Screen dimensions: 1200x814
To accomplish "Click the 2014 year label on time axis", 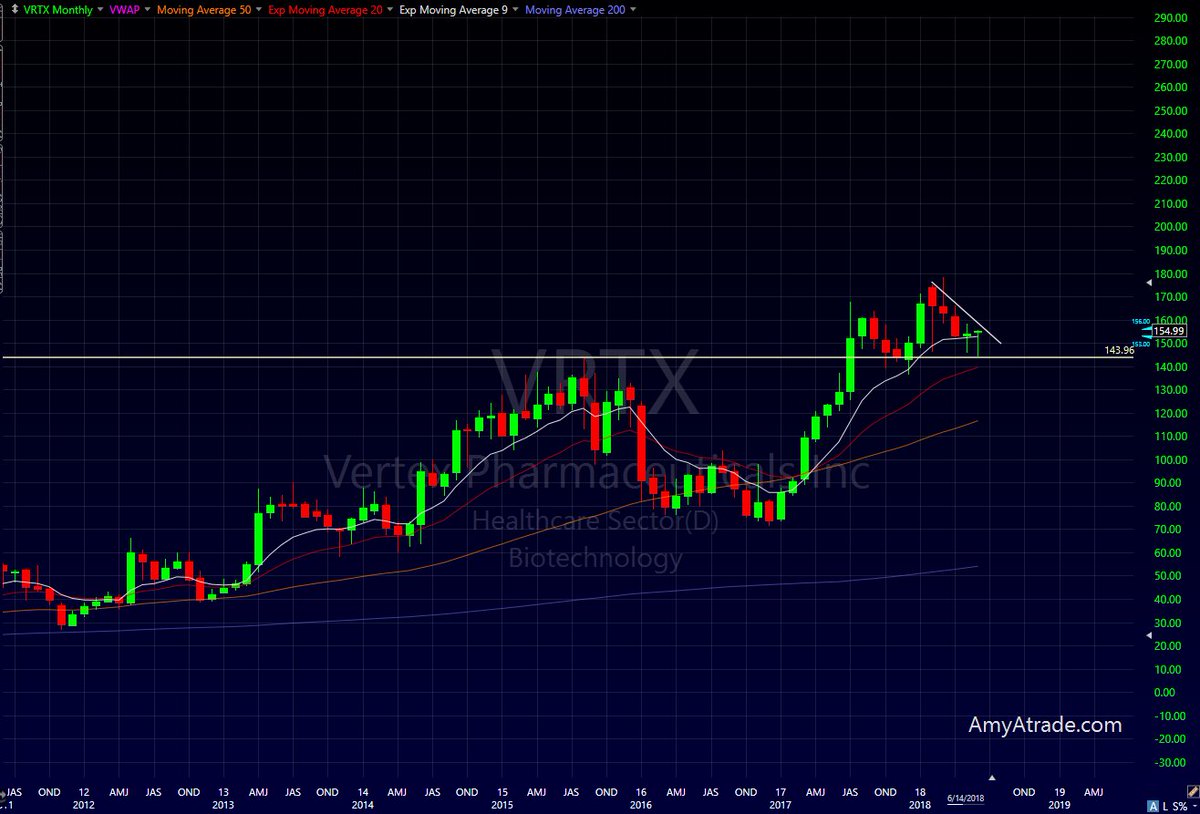I will (x=362, y=804).
